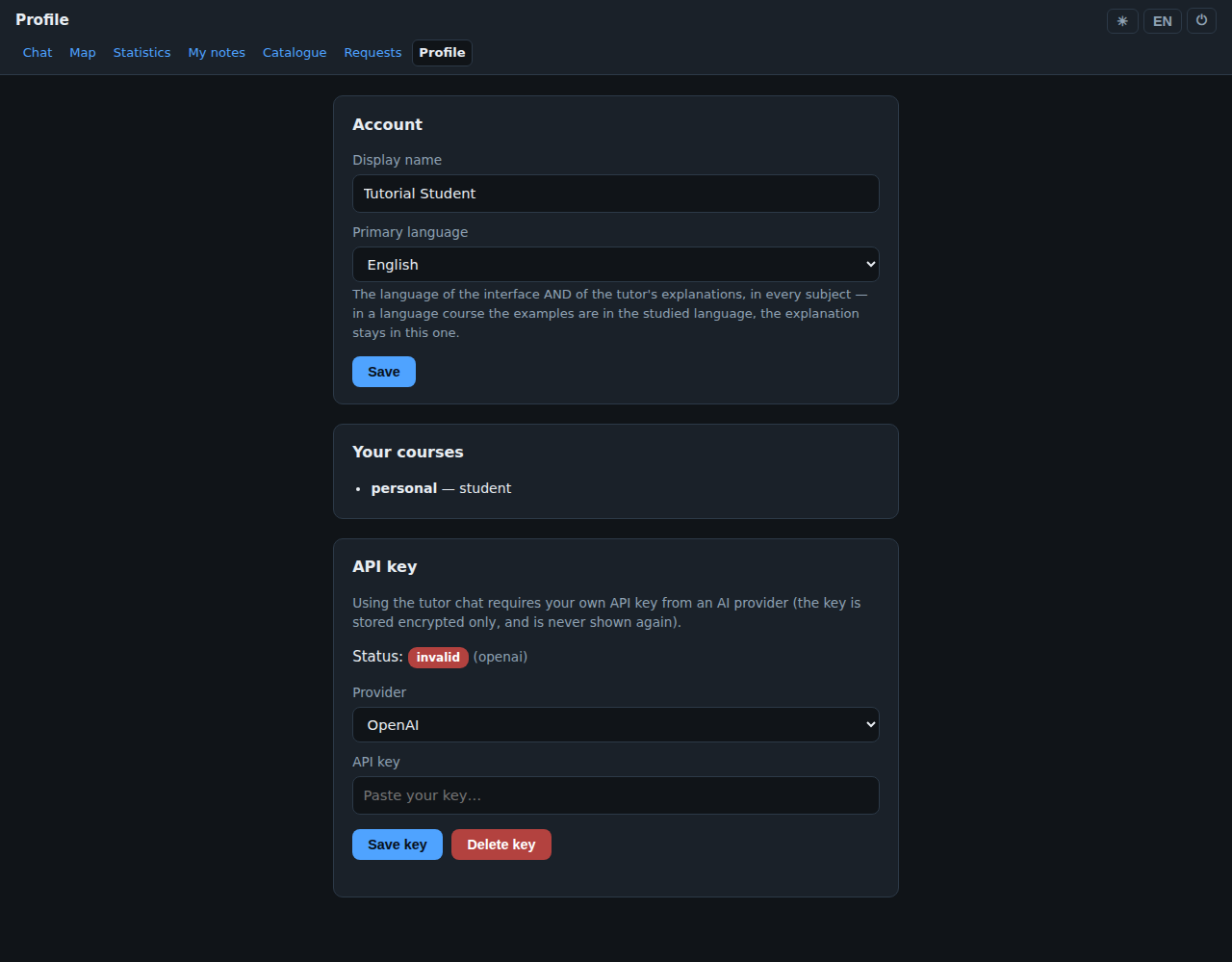Remove the key with Delete key
This screenshot has width=1232, height=962.
[x=501, y=845]
